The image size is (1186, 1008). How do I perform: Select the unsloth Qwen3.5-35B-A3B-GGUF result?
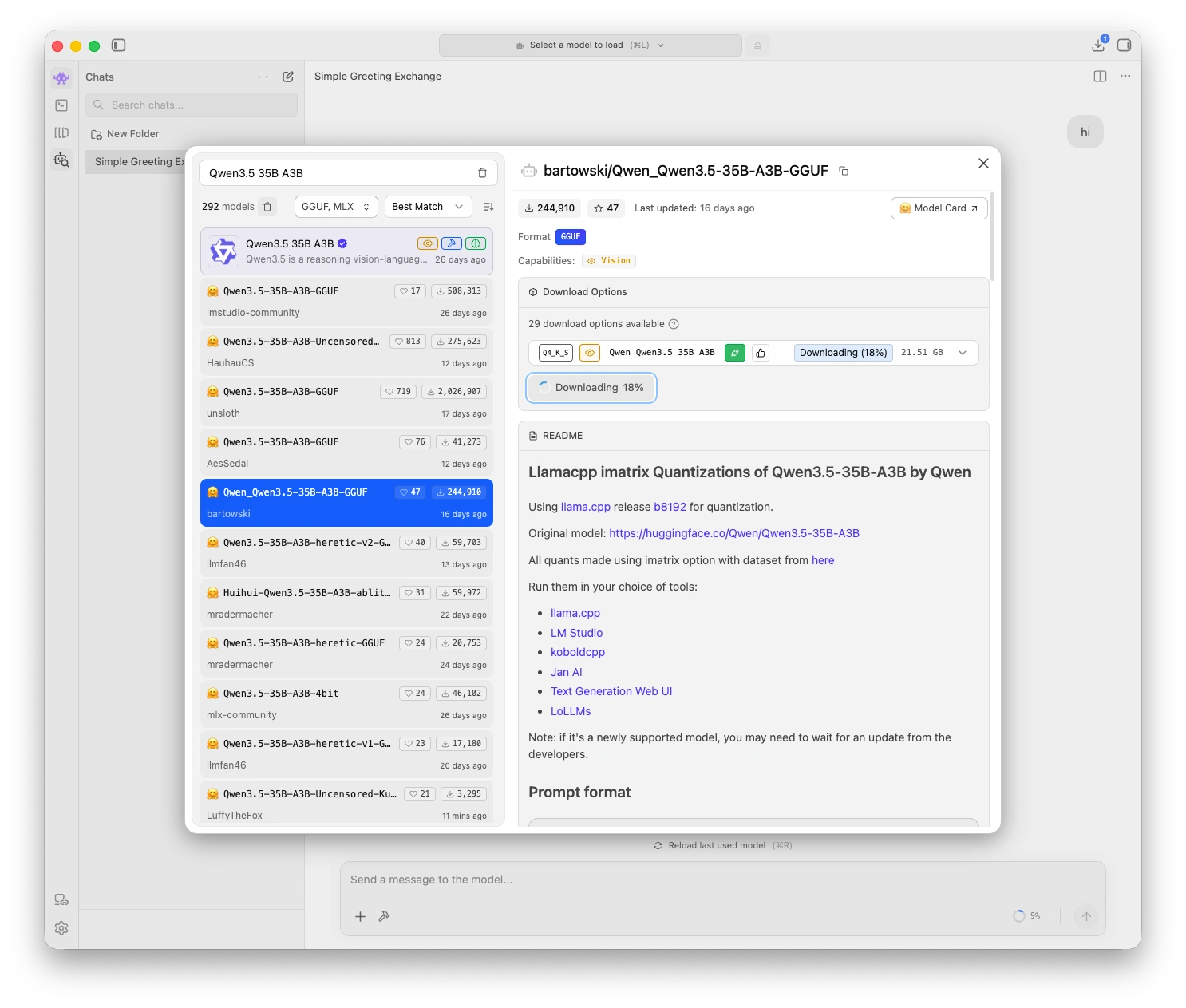(346, 402)
